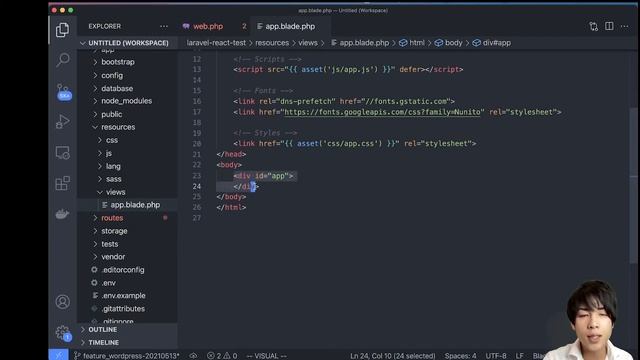This screenshot has width=640, height=360.
Task: Open the Accounts menu icon
Action: [x=62, y=302]
